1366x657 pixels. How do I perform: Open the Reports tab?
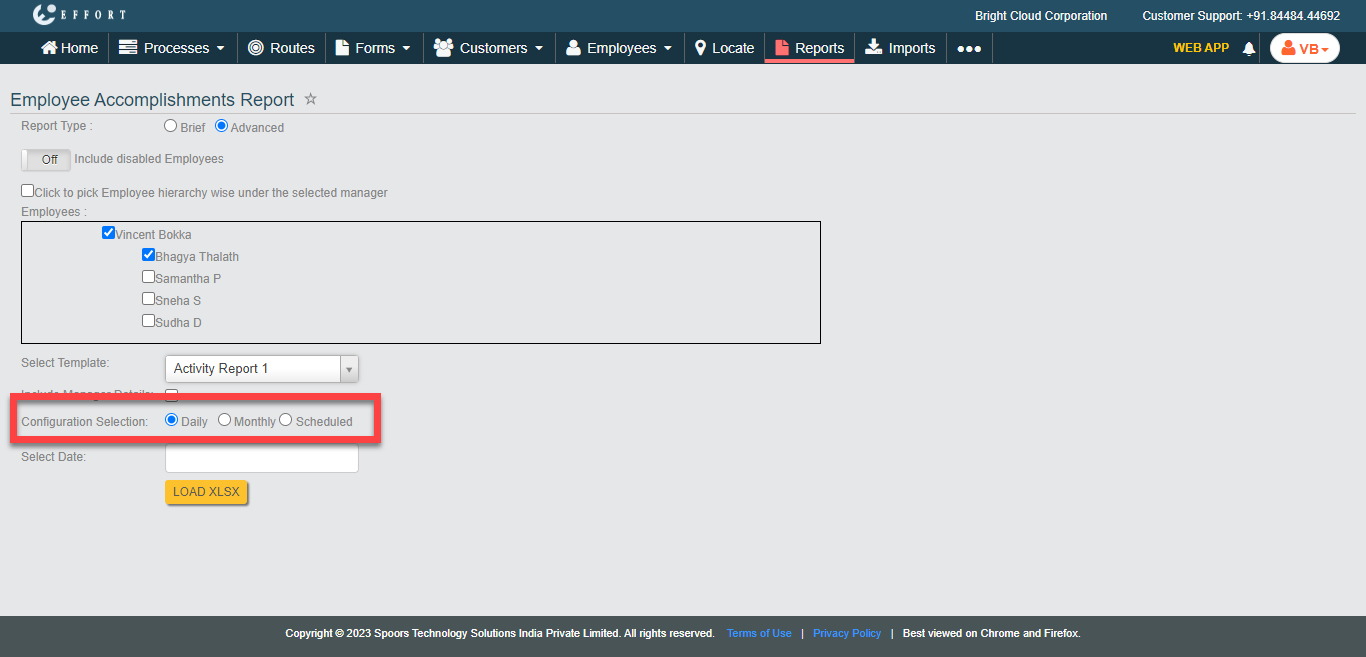[x=809, y=48]
